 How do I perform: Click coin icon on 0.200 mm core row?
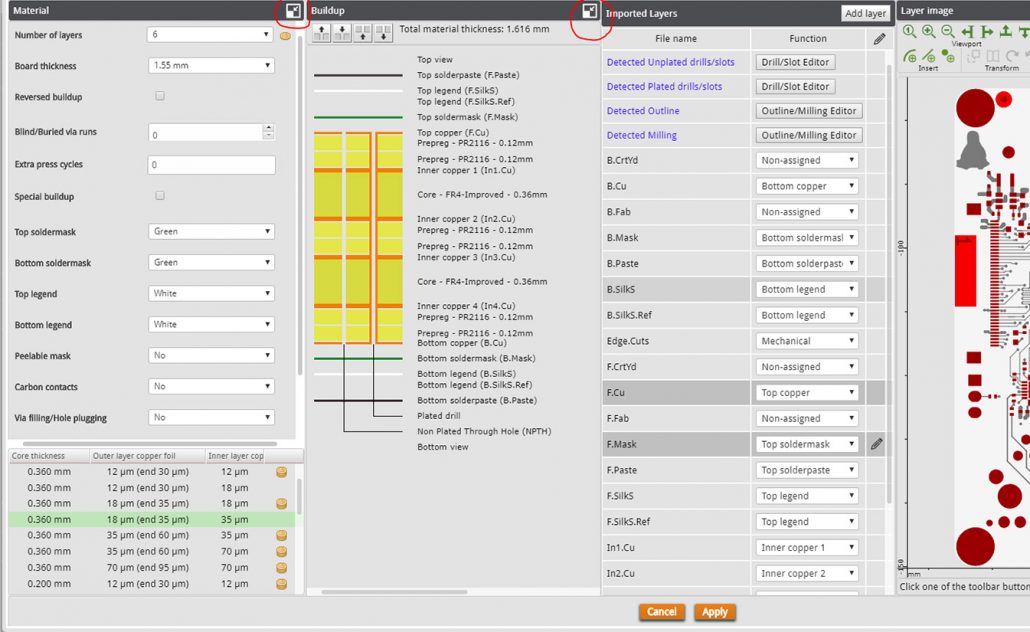click(282, 583)
